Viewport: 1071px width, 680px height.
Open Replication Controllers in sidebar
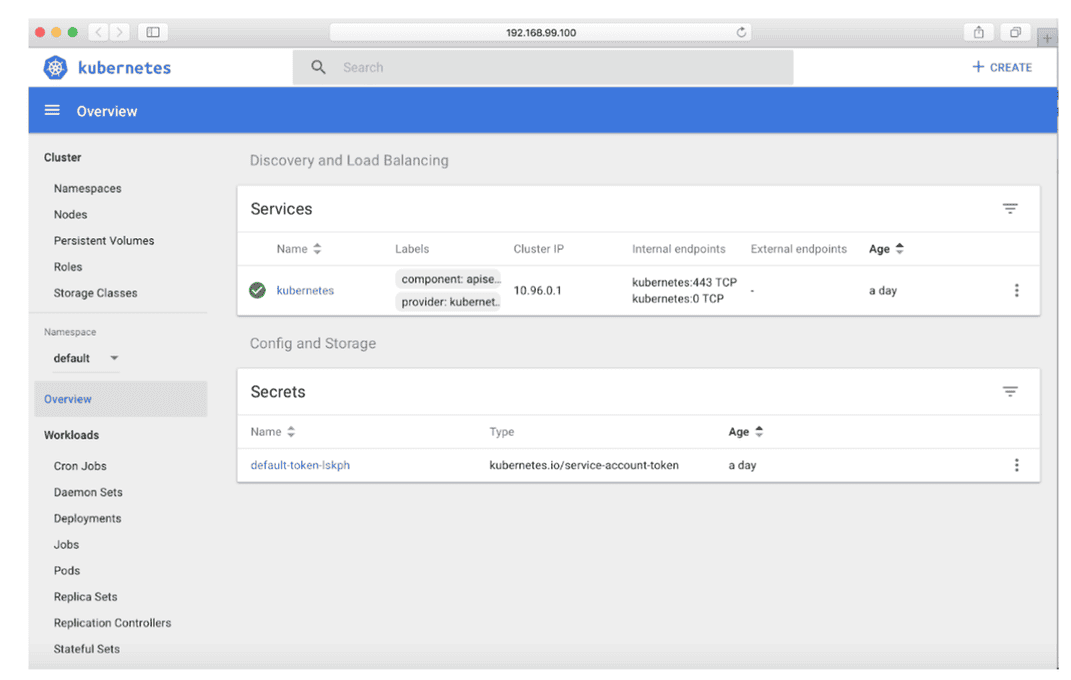113,623
